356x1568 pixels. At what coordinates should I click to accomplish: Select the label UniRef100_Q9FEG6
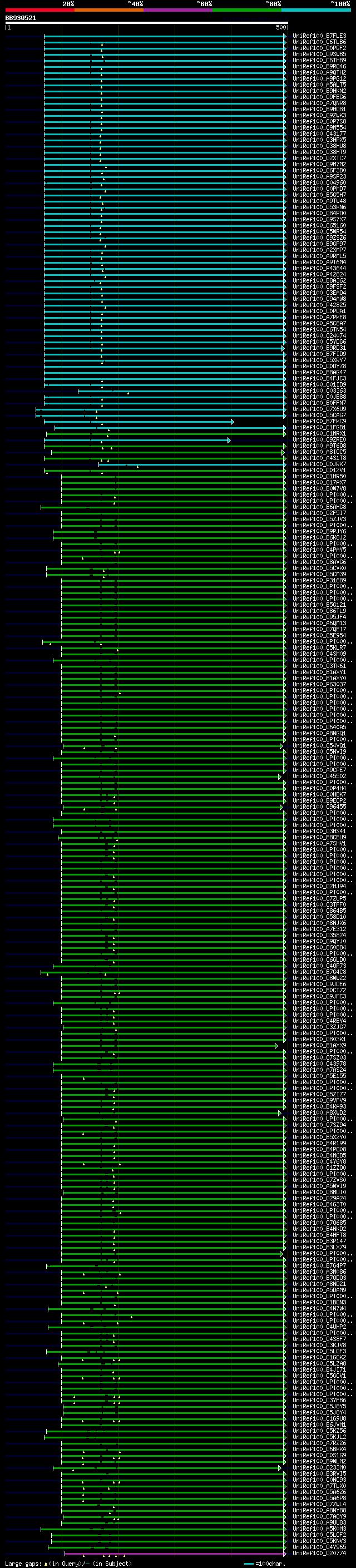coord(319,97)
